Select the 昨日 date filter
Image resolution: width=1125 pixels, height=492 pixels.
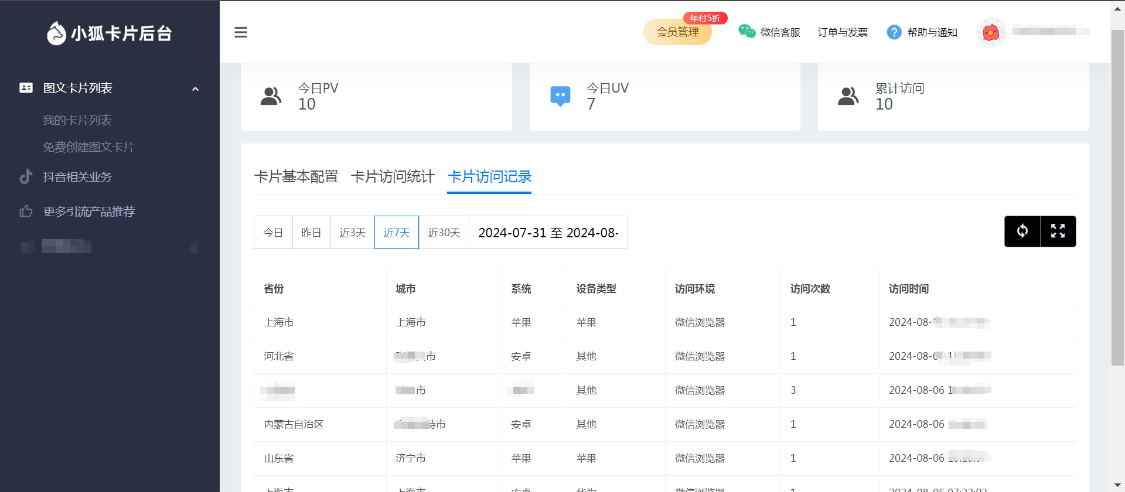pyautogui.click(x=311, y=232)
